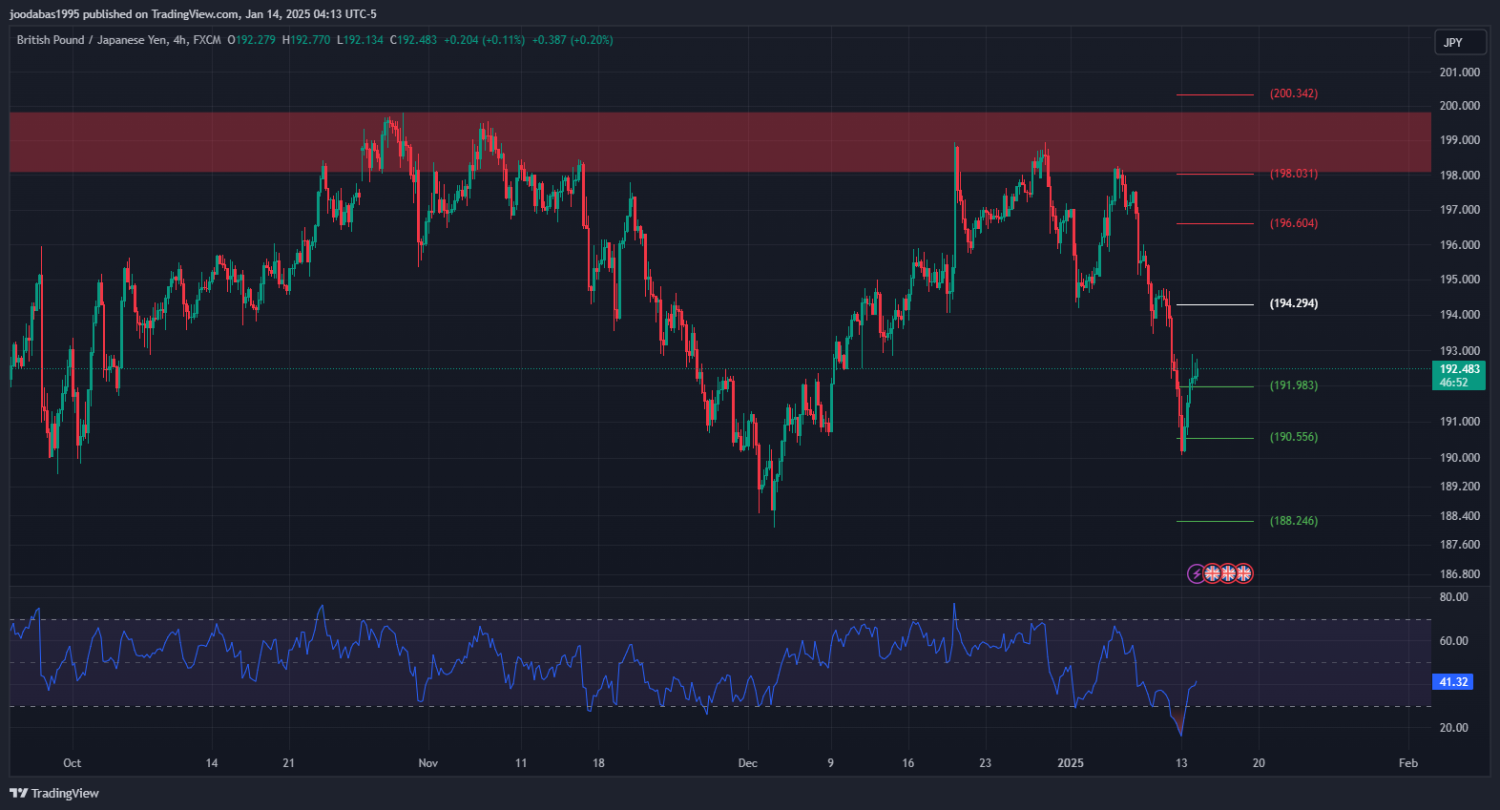Screen dimensions: 1500x810
Task: Click the Nov label on the time axis
Action: [428, 762]
